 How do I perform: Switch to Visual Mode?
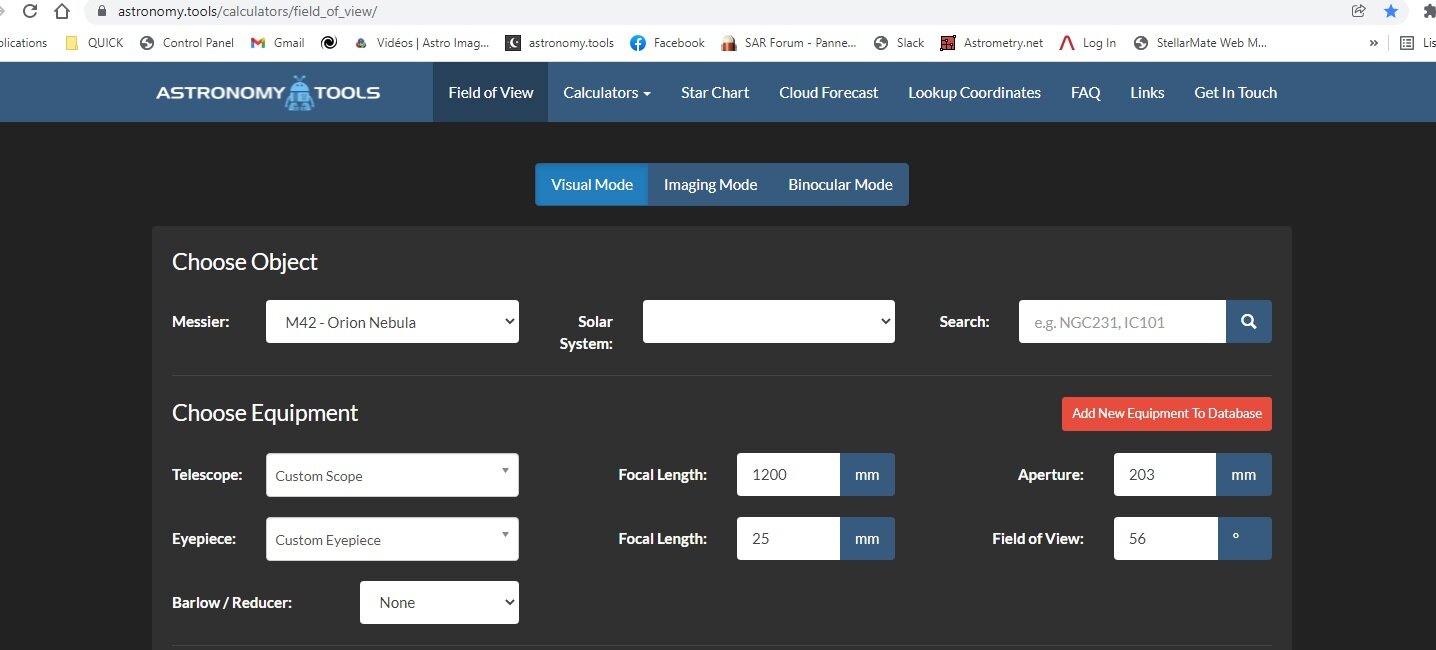coord(592,185)
